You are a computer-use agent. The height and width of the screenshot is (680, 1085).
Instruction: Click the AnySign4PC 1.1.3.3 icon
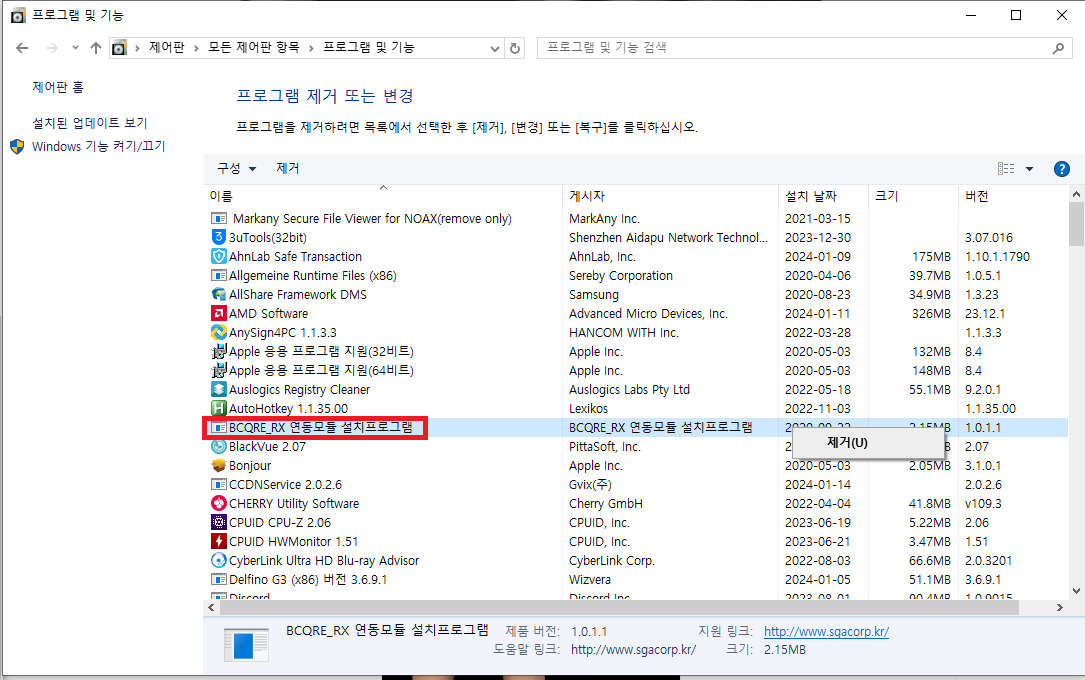click(x=219, y=333)
